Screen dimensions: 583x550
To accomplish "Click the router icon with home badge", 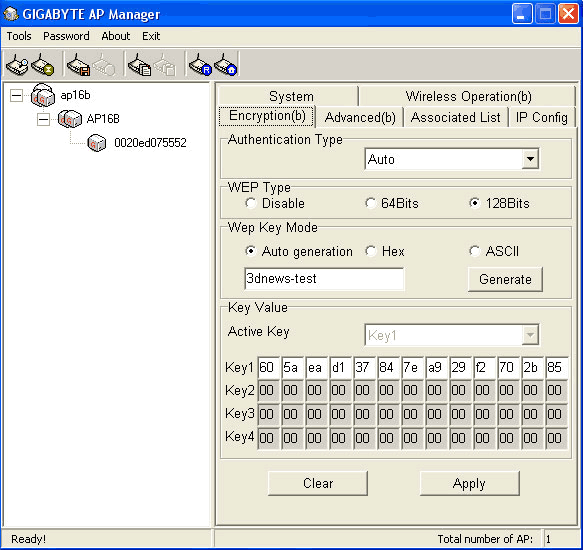I will click(x=225, y=65).
